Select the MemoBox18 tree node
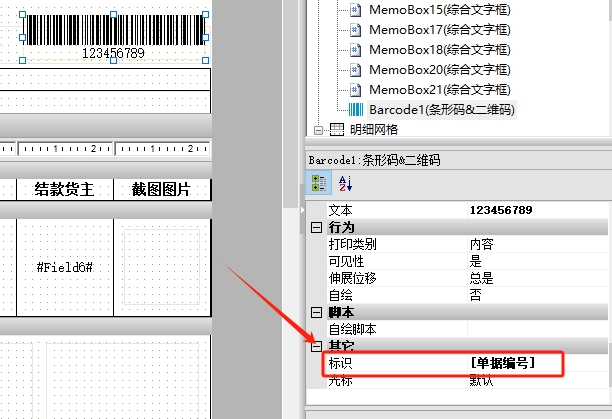The width and height of the screenshot is (612, 419). [439, 50]
